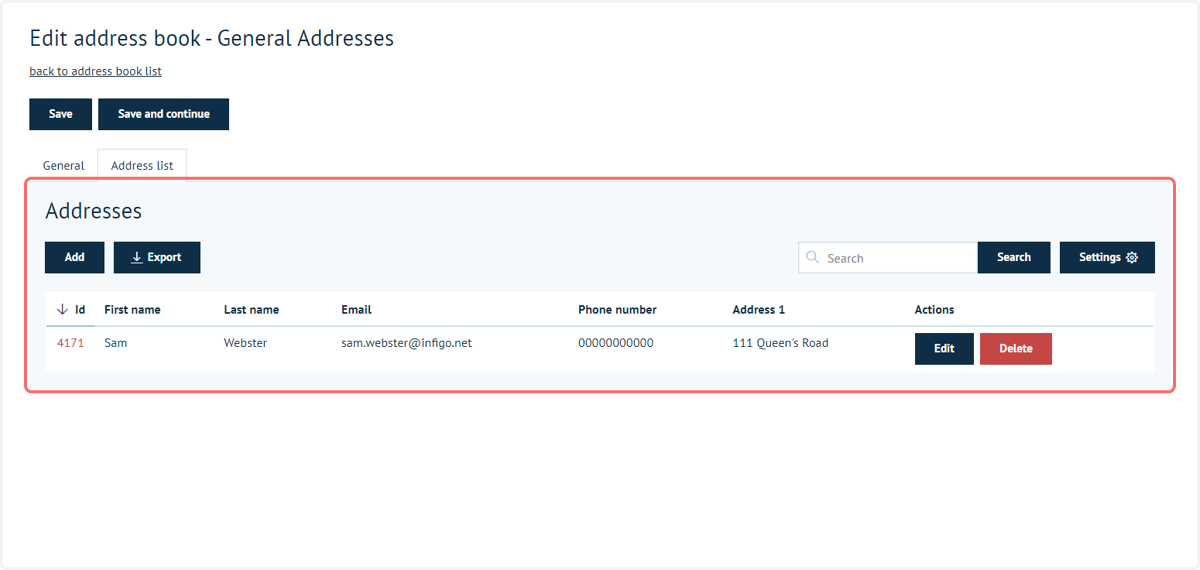Click the Addresses heading
The height and width of the screenshot is (570, 1200).
[94, 211]
